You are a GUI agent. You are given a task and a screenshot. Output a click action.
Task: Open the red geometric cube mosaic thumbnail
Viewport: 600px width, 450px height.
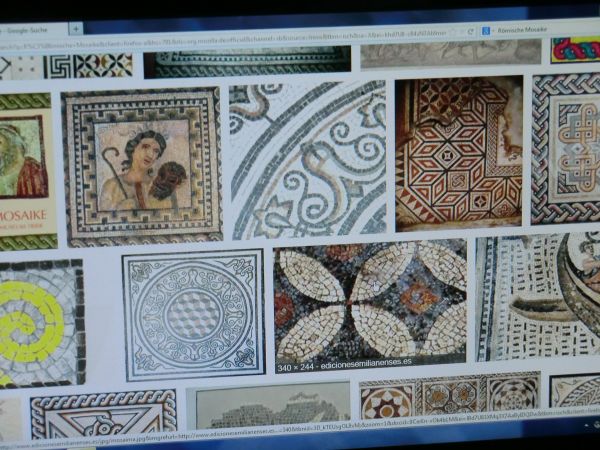[x=459, y=153]
